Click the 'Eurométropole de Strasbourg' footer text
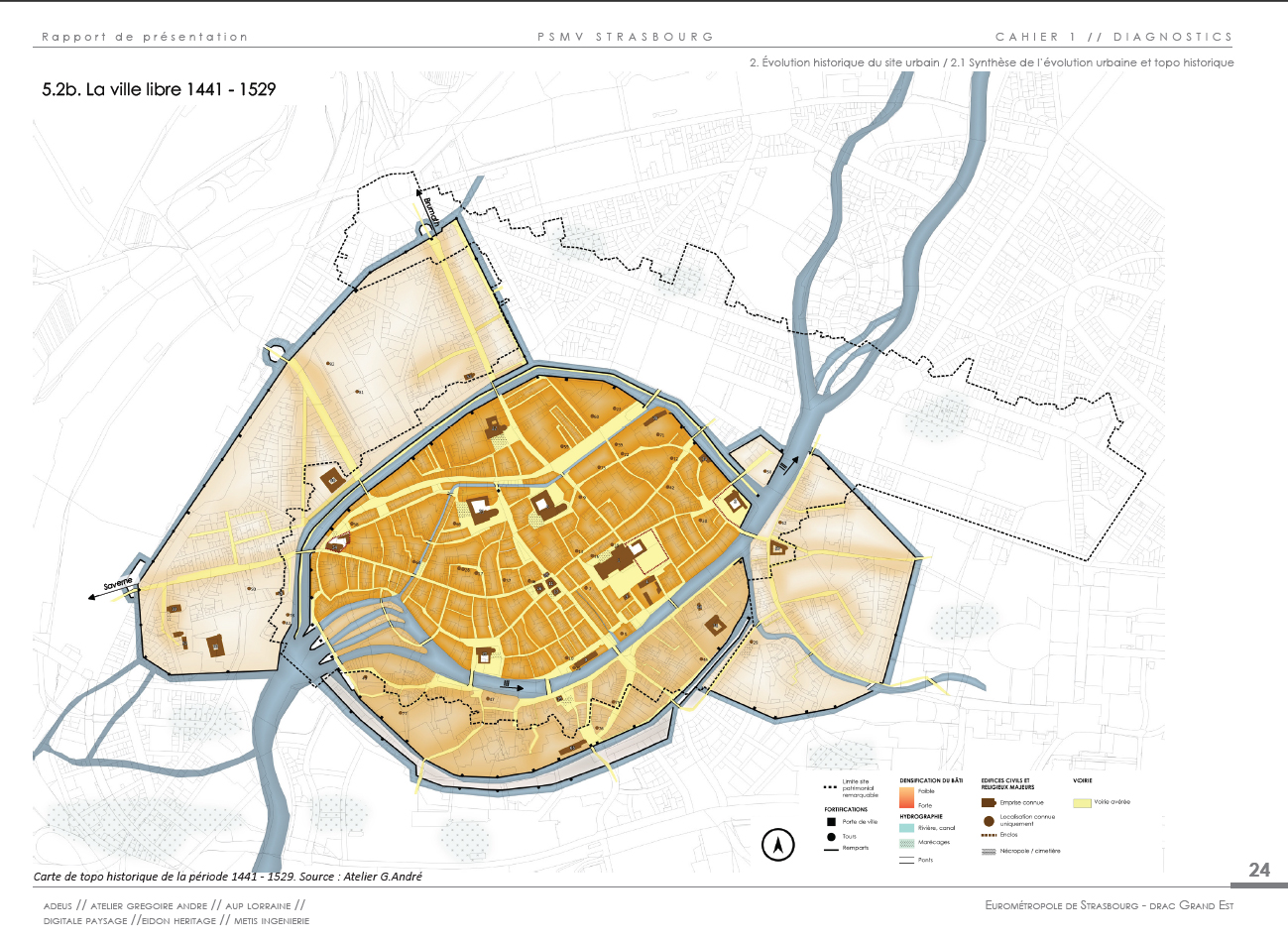Image resolution: width=1288 pixels, height=942 pixels. 1109,905
